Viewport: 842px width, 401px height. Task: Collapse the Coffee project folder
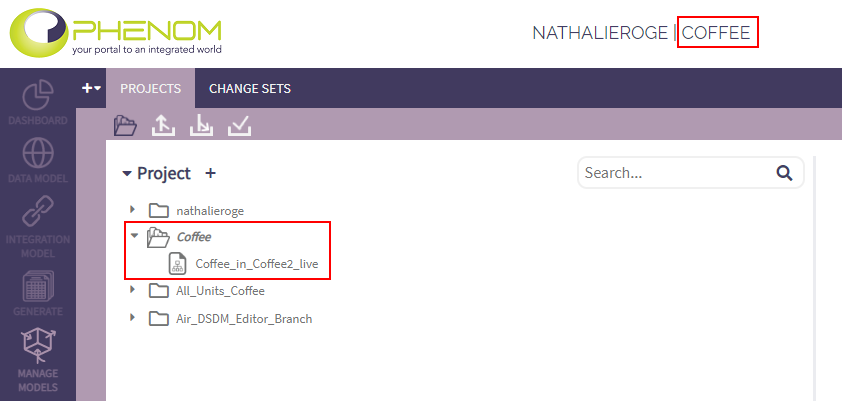[x=132, y=237]
